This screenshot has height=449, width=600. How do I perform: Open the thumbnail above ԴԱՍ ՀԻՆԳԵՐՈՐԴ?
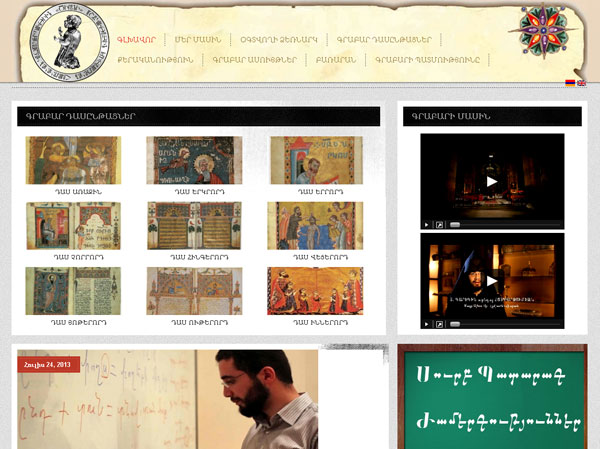194,226
